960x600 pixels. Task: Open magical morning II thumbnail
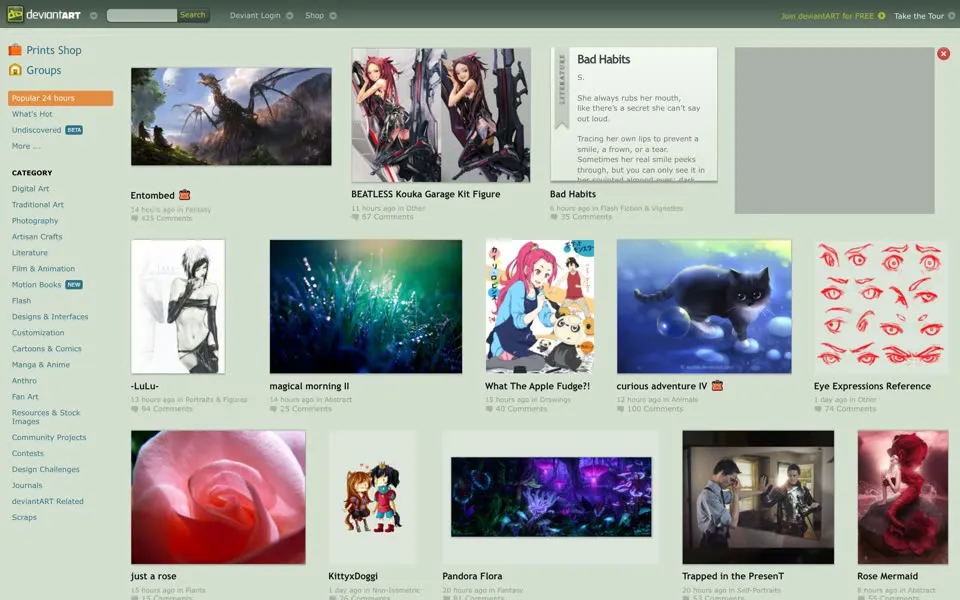coord(366,307)
